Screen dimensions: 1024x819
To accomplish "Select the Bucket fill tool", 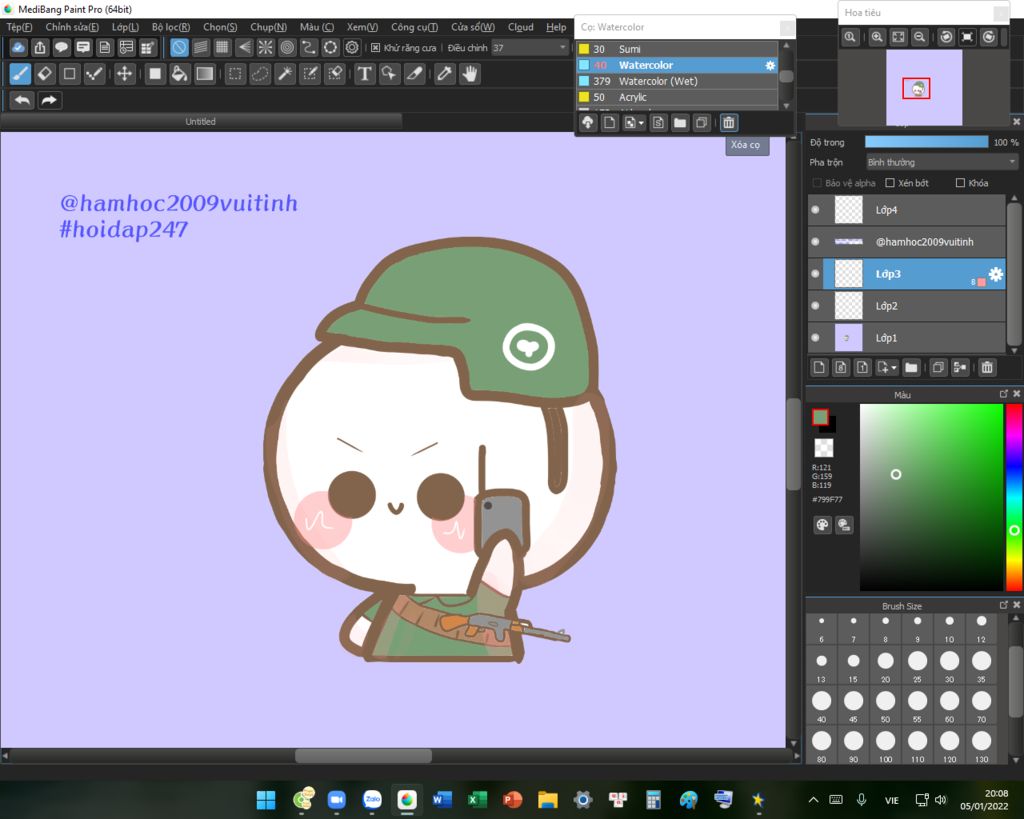I will click(179, 74).
